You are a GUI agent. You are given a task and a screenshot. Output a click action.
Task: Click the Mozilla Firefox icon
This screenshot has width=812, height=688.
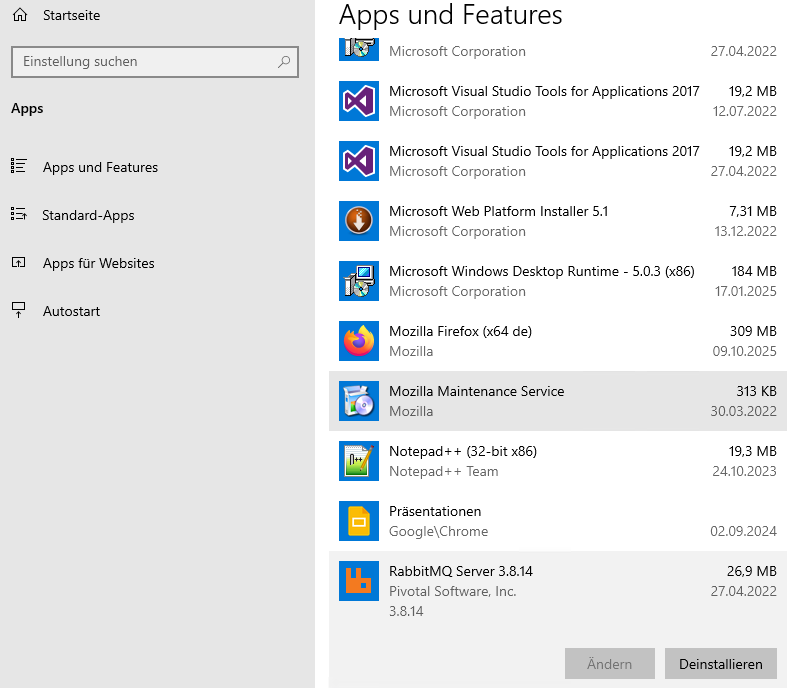coord(359,341)
